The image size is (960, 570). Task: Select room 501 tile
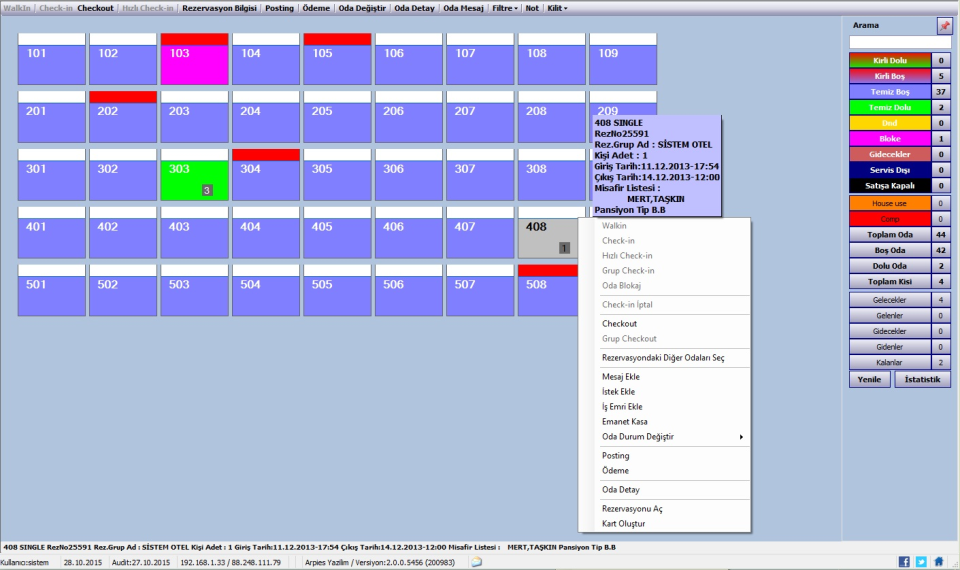pos(51,290)
